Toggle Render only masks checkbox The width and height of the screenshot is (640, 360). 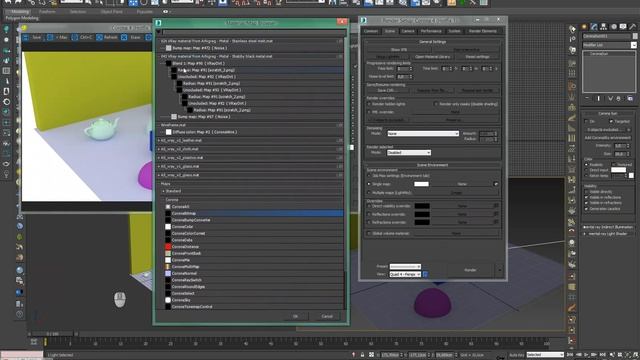tap(436, 104)
